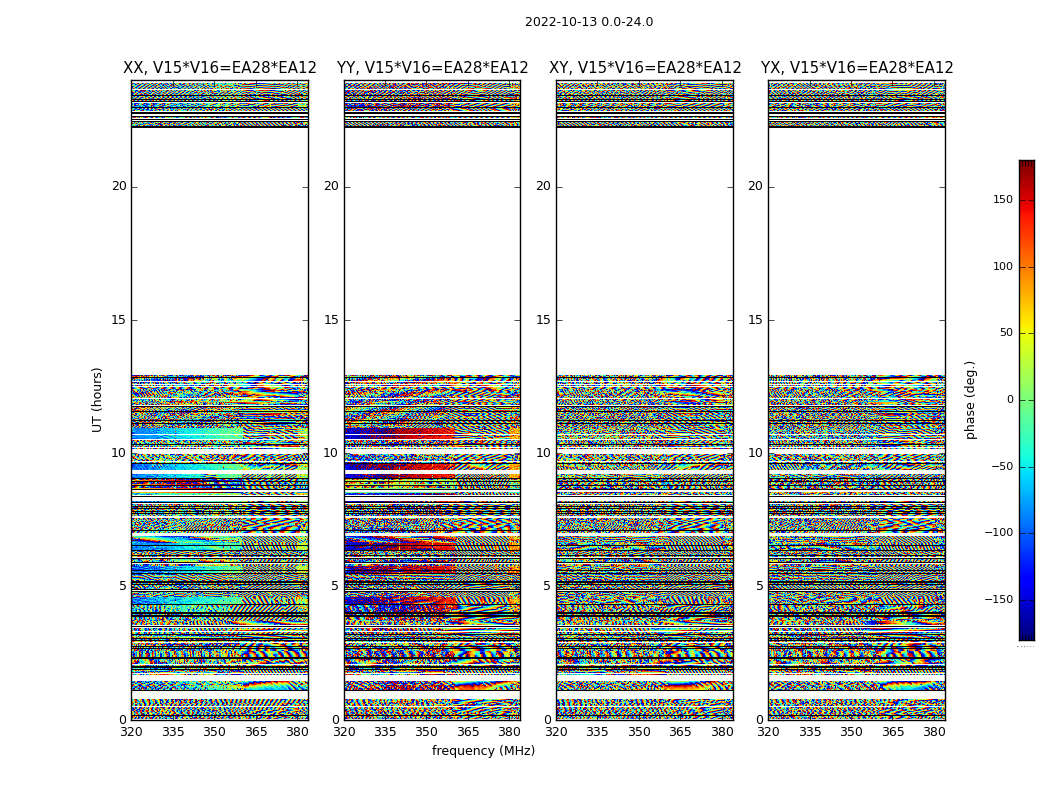Viewport: 1050px width, 800px height.
Task: Click the 10 hour tick of YY panel
Action: [331, 453]
